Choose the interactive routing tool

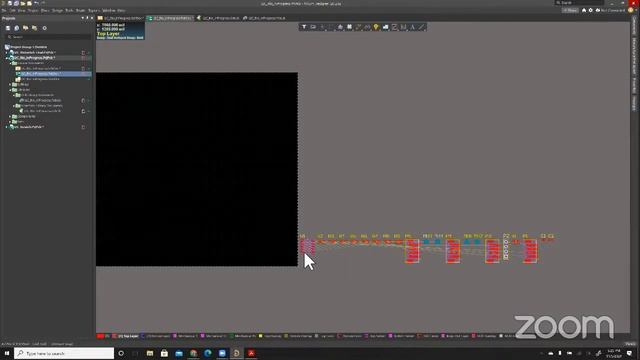(x=358, y=27)
